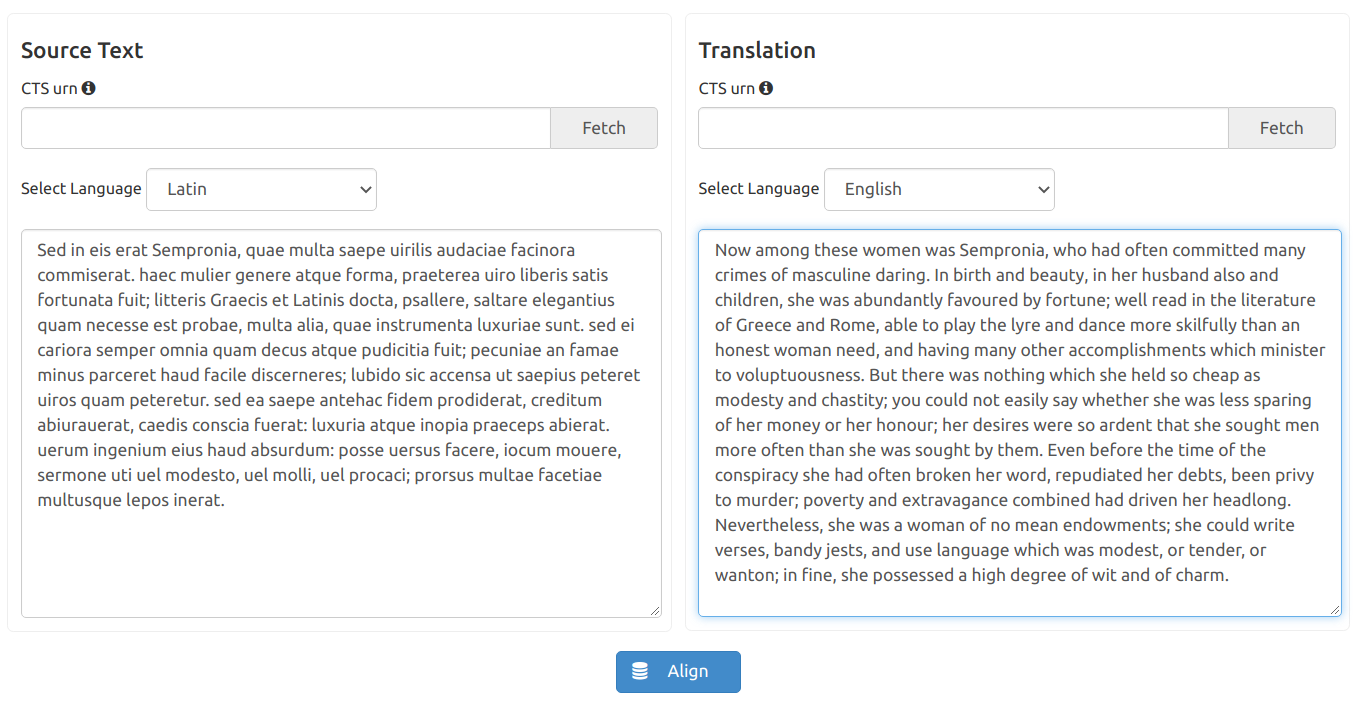Open the Latin source language dropdown
Viewport: 1356px width, 709px height.
click(261, 189)
